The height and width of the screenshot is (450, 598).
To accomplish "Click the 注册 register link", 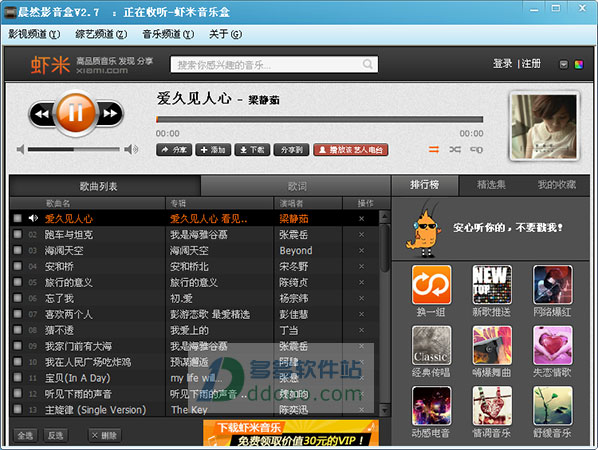I will (531, 64).
